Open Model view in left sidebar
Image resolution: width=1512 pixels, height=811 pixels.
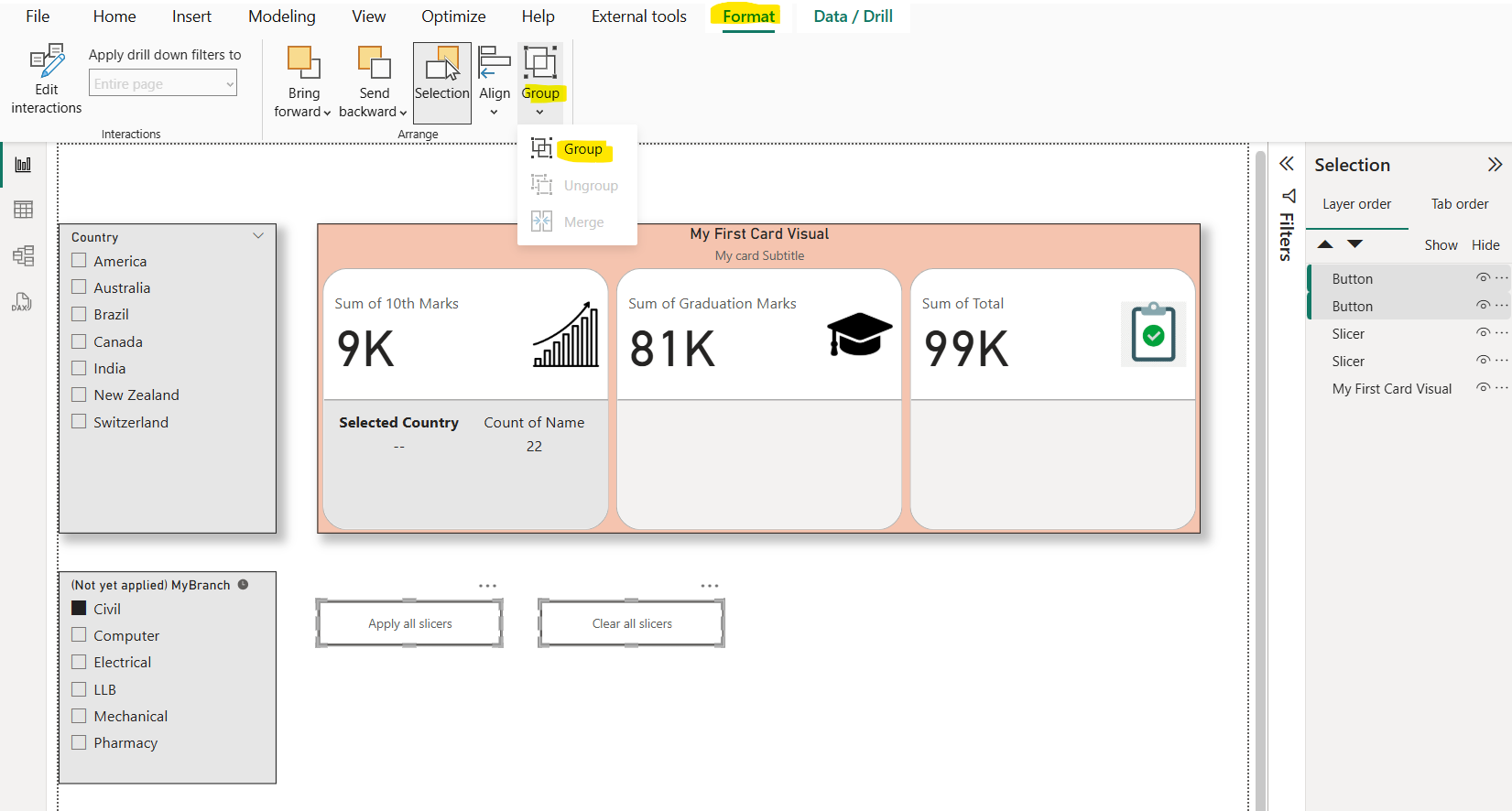[23, 255]
